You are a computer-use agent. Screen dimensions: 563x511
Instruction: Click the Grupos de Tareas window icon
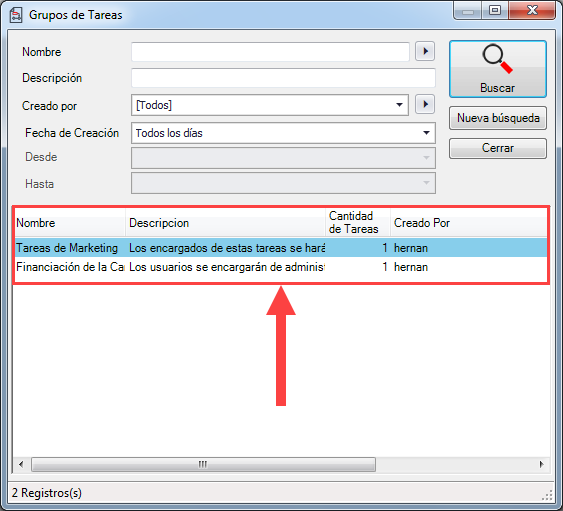pyautogui.click(x=16, y=15)
